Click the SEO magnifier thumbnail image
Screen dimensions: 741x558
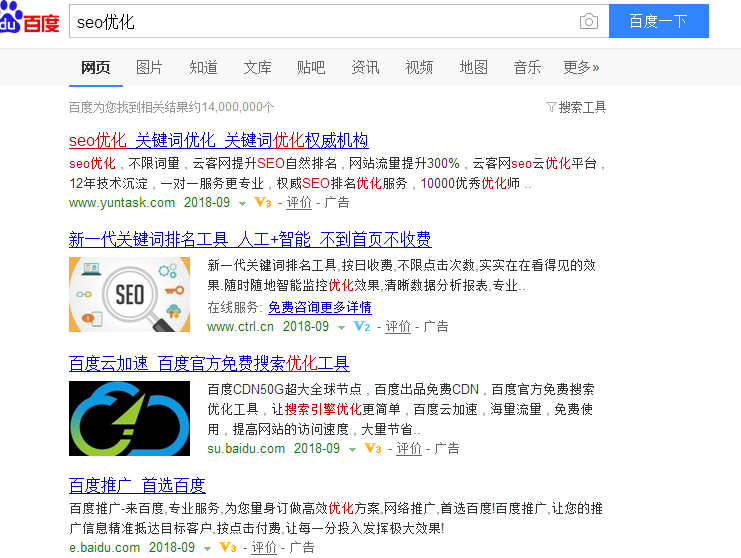coord(129,294)
